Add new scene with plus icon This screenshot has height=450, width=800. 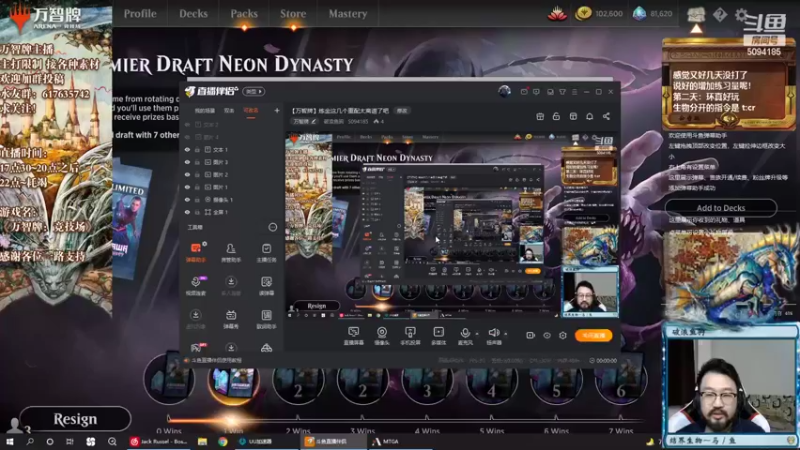[277, 110]
